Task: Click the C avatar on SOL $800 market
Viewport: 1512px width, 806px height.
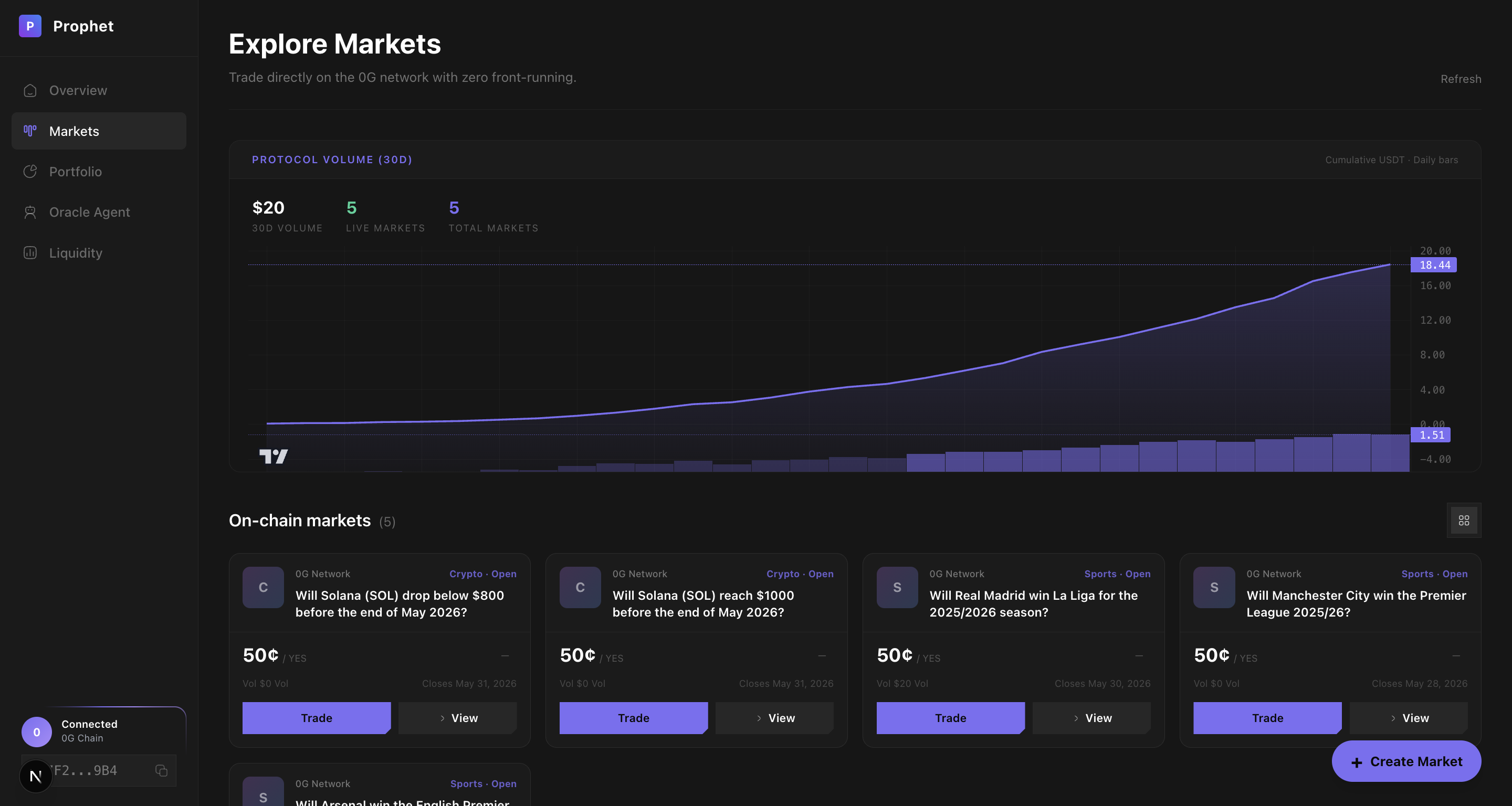Action: [263, 587]
